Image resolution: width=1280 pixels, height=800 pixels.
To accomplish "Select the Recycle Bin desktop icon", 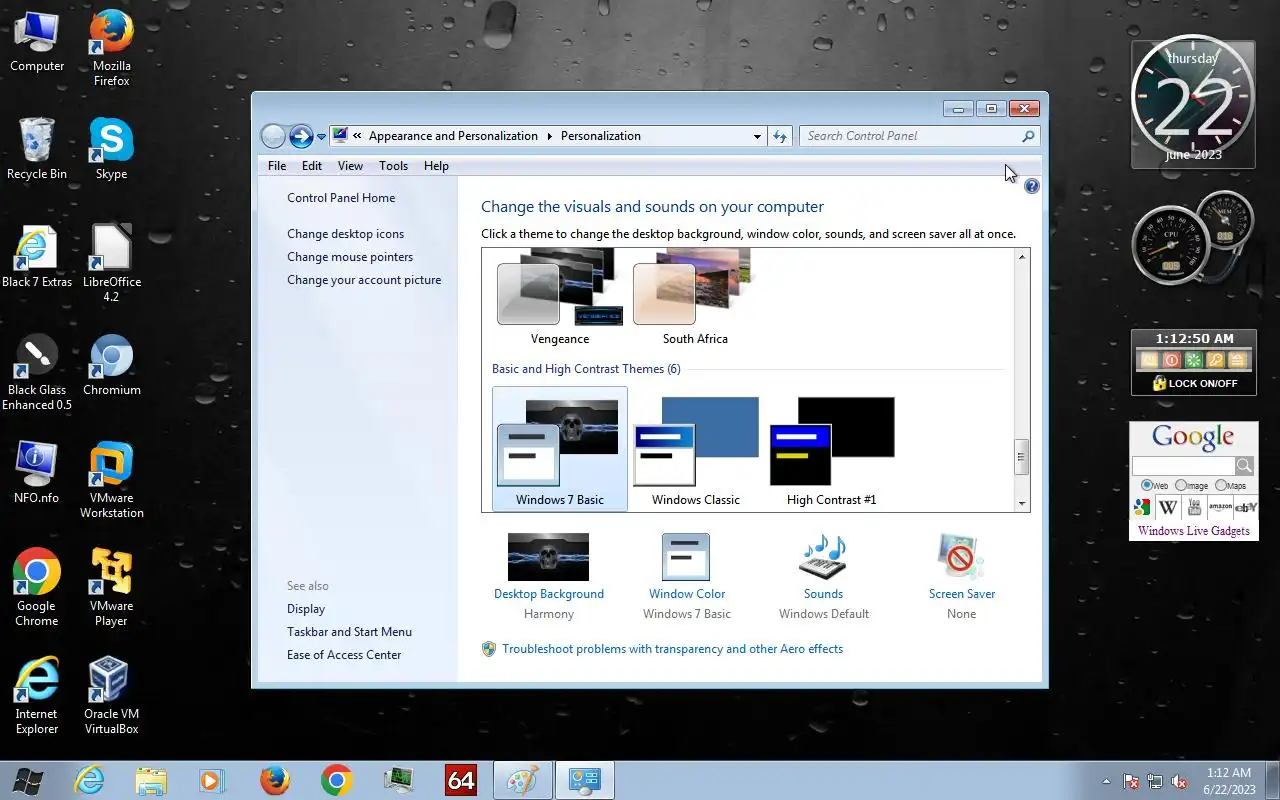I will pos(37,149).
